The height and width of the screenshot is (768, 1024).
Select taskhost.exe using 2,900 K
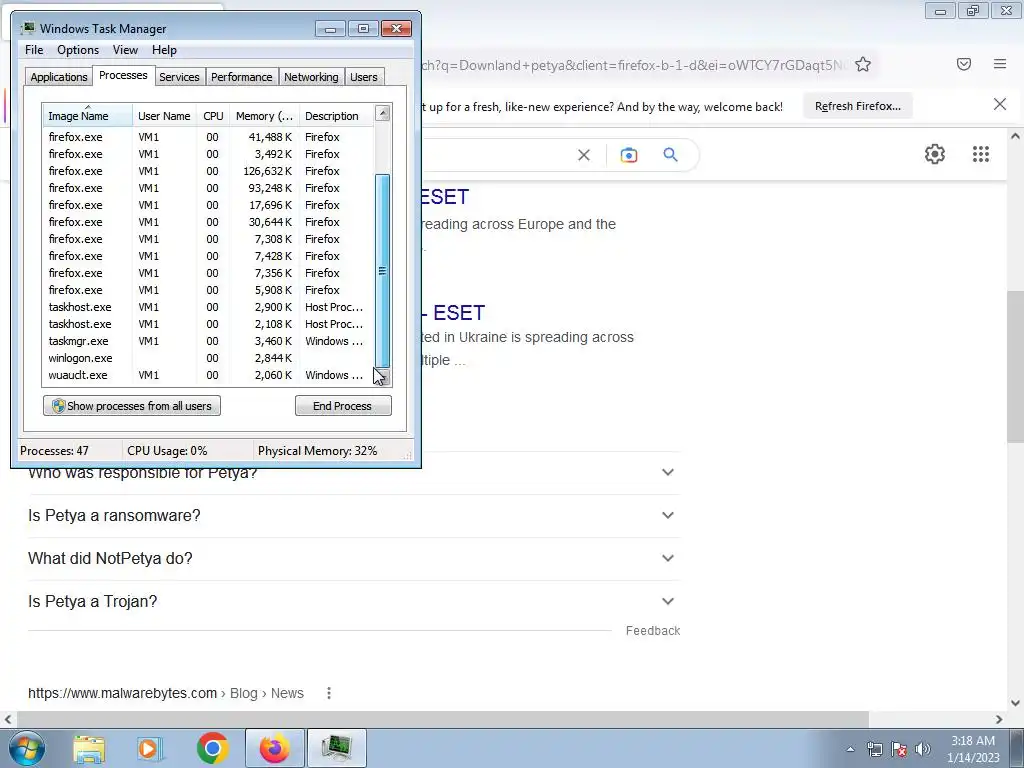click(208, 307)
